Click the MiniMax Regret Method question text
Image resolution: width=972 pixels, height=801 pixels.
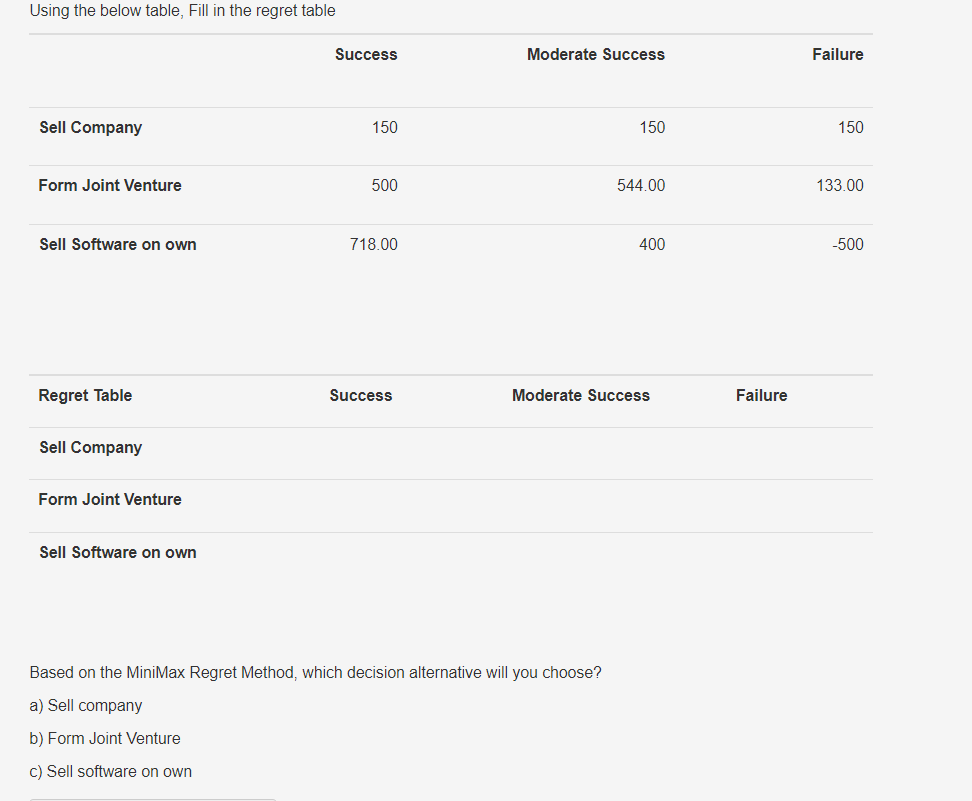[316, 673]
